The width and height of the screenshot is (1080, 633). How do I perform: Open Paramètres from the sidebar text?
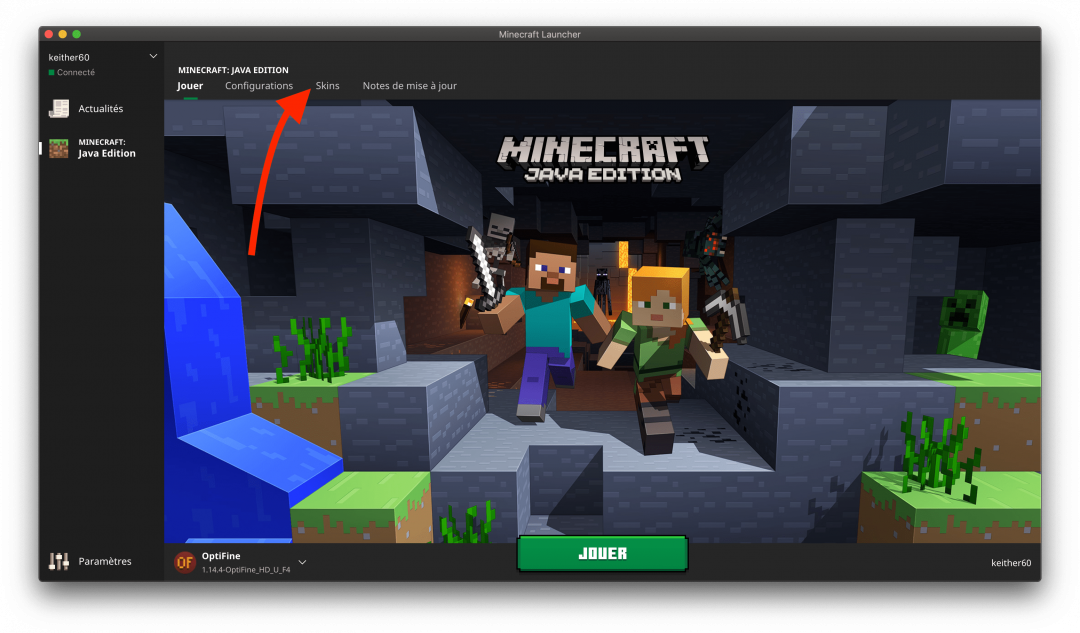click(105, 562)
